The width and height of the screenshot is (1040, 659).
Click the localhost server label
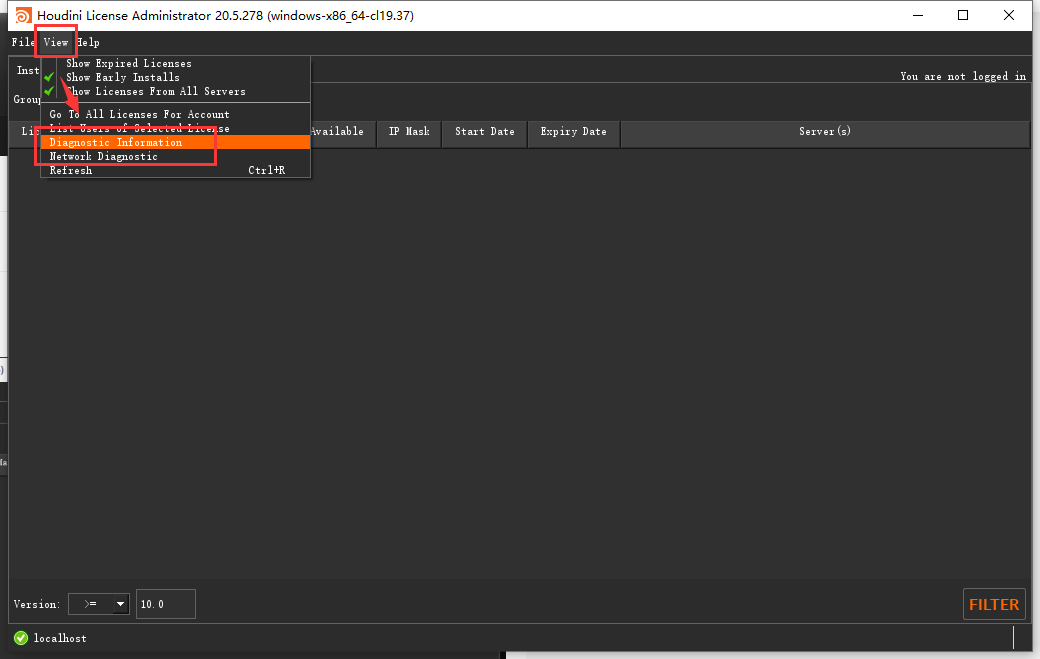point(60,638)
